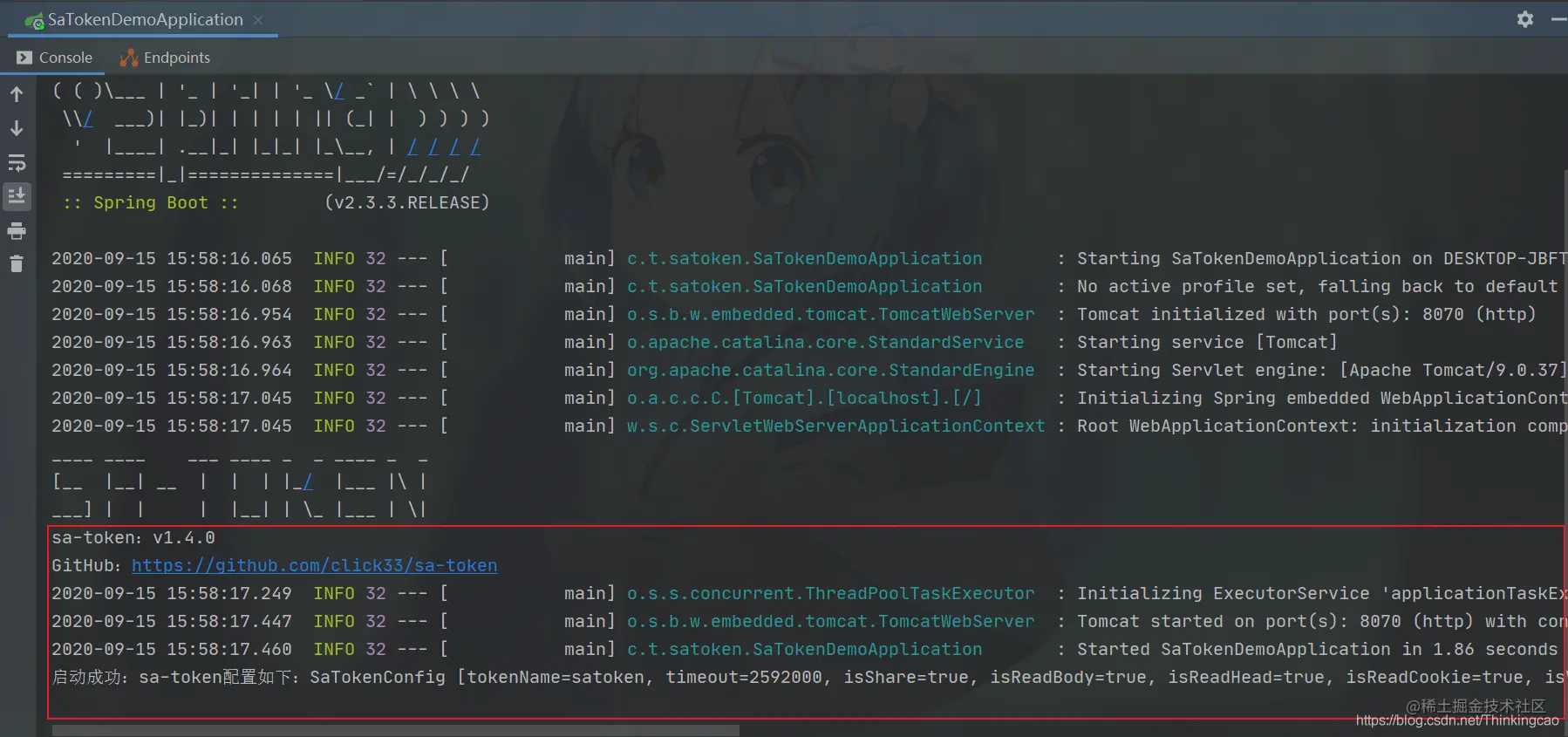Click SaTokenDemoApplication logger on 15:58:16.068 row
The width and height of the screenshot is (1568, 737).
coord(805,286)
